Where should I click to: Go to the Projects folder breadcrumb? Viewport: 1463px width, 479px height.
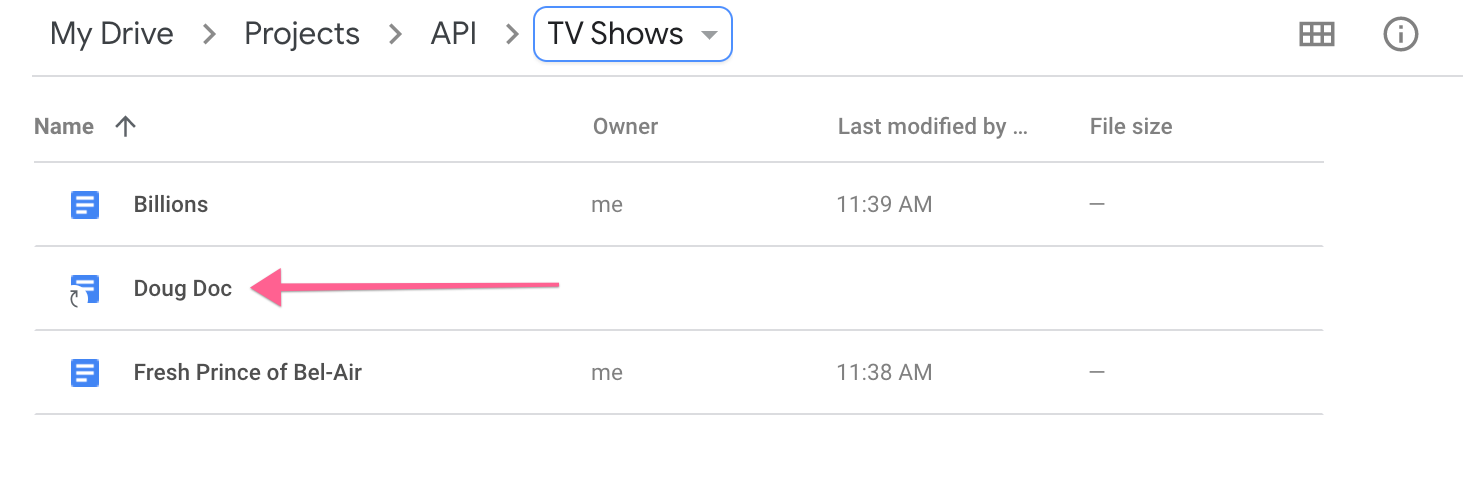[x=302, y=34]
